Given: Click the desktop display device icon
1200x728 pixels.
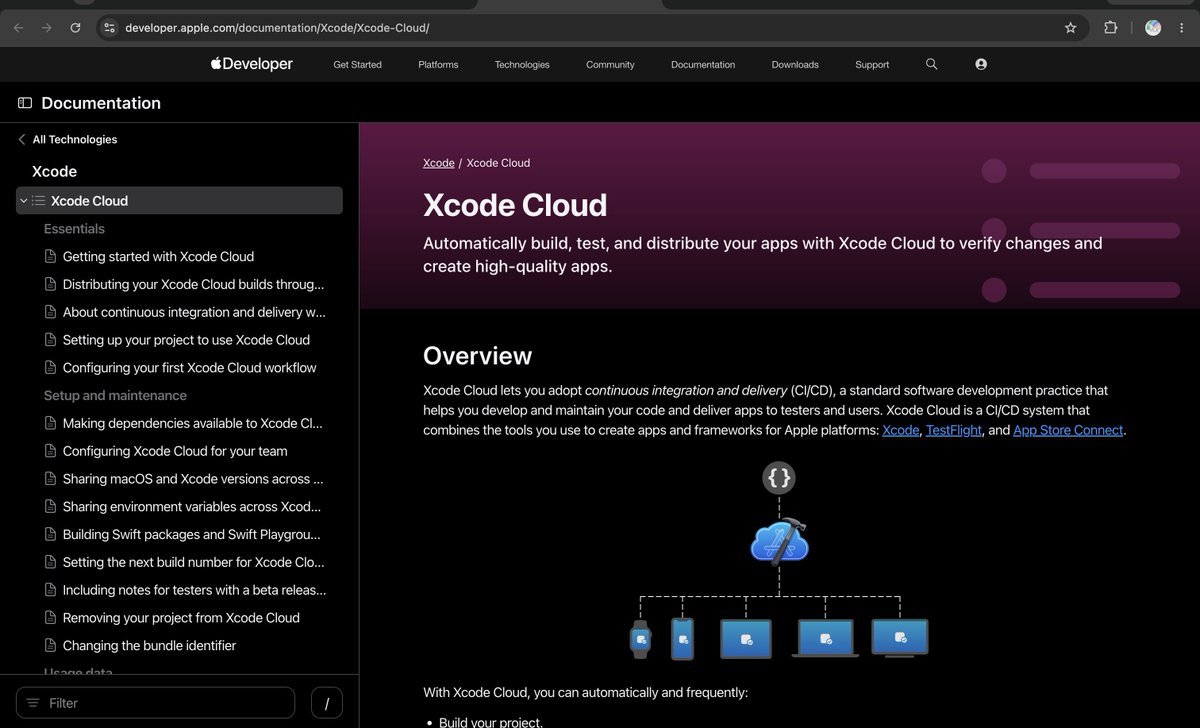Looking at the screenshot, I should pos(900,638).
